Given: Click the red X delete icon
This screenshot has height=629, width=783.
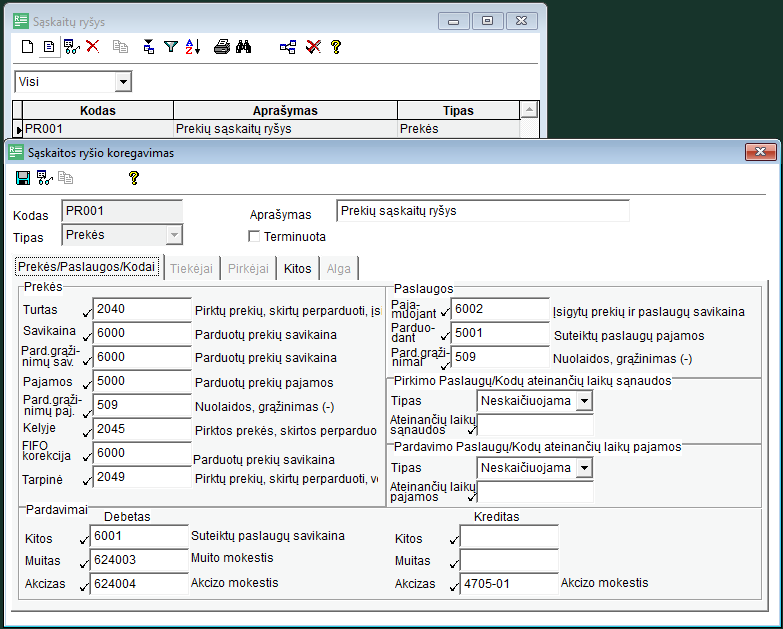Looking at the screenshot, I should pyautogui.click(x=93, y=46).
